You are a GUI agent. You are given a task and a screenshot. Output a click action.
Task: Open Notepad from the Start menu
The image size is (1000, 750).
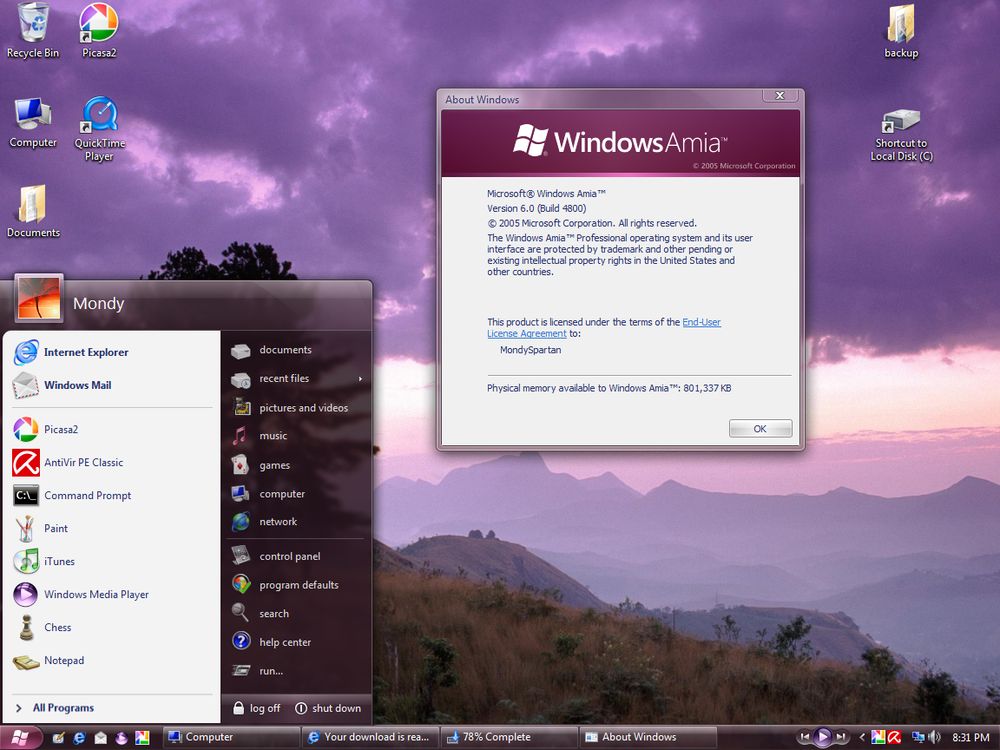tap(112, 661)
